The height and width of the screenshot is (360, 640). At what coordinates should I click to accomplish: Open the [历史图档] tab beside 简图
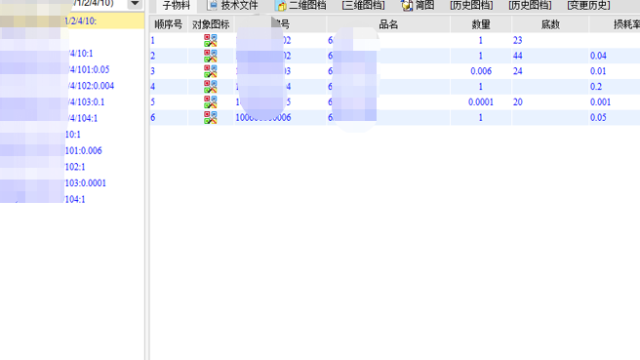point(471,5)
